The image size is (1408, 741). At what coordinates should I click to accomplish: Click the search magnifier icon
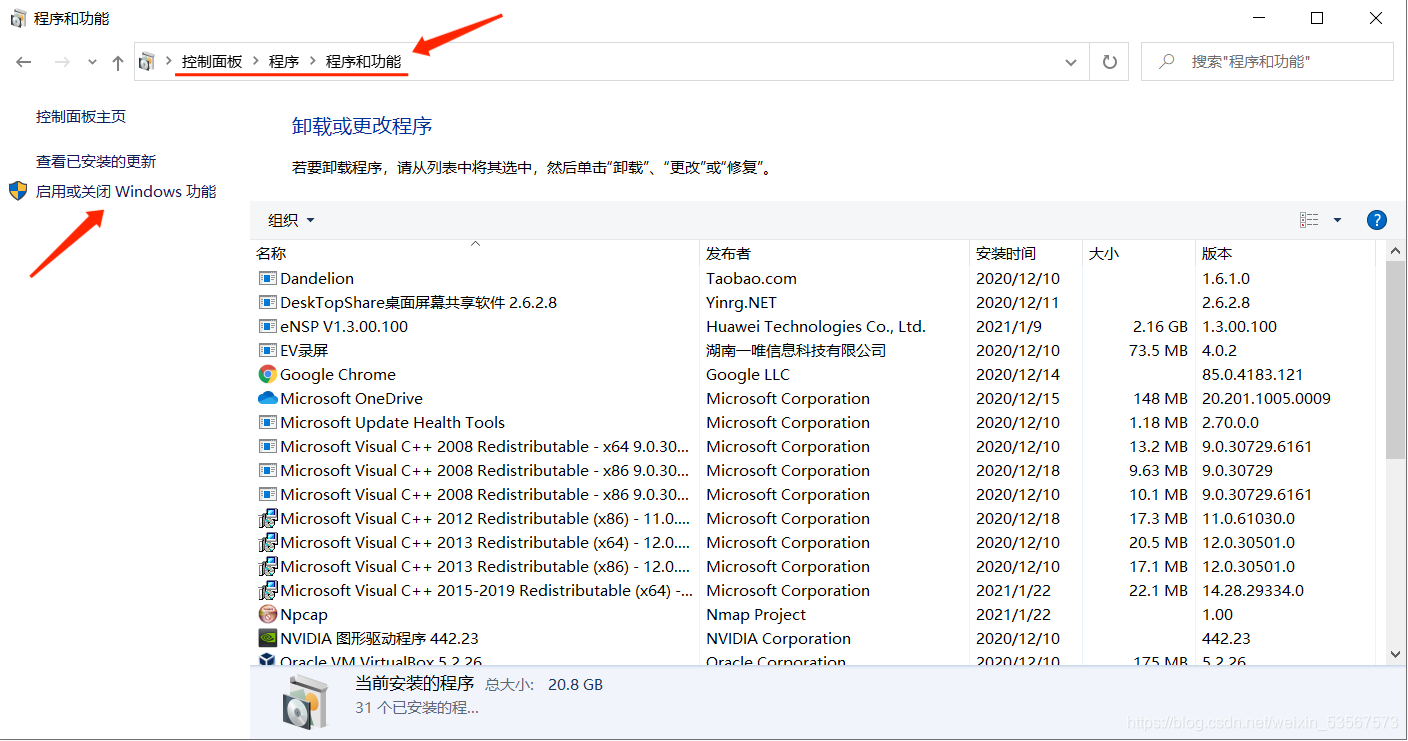click(x=1166, y=62)
